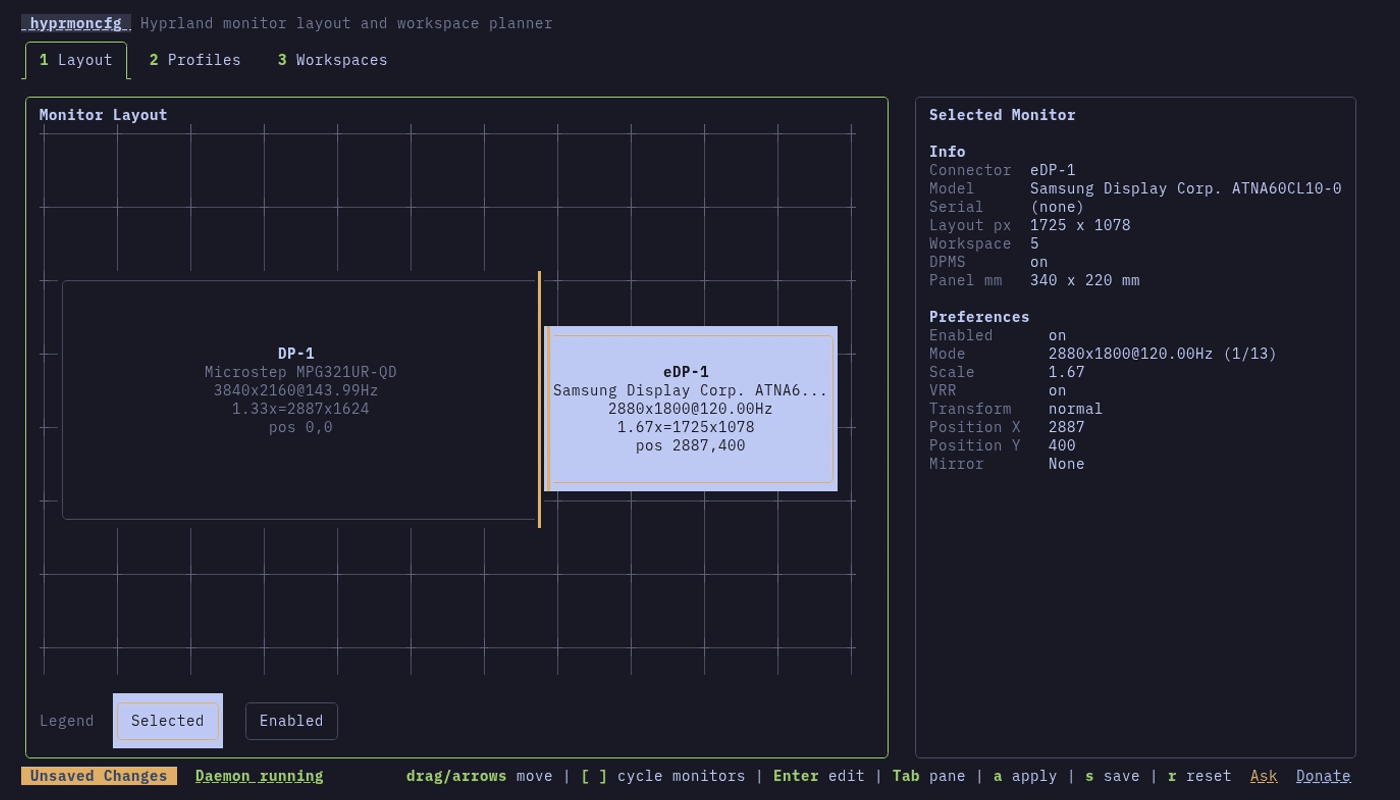Click the Panel mm value 340 x 220 mm
This screenshot has height=800, width=1400.
(1085, 281)
